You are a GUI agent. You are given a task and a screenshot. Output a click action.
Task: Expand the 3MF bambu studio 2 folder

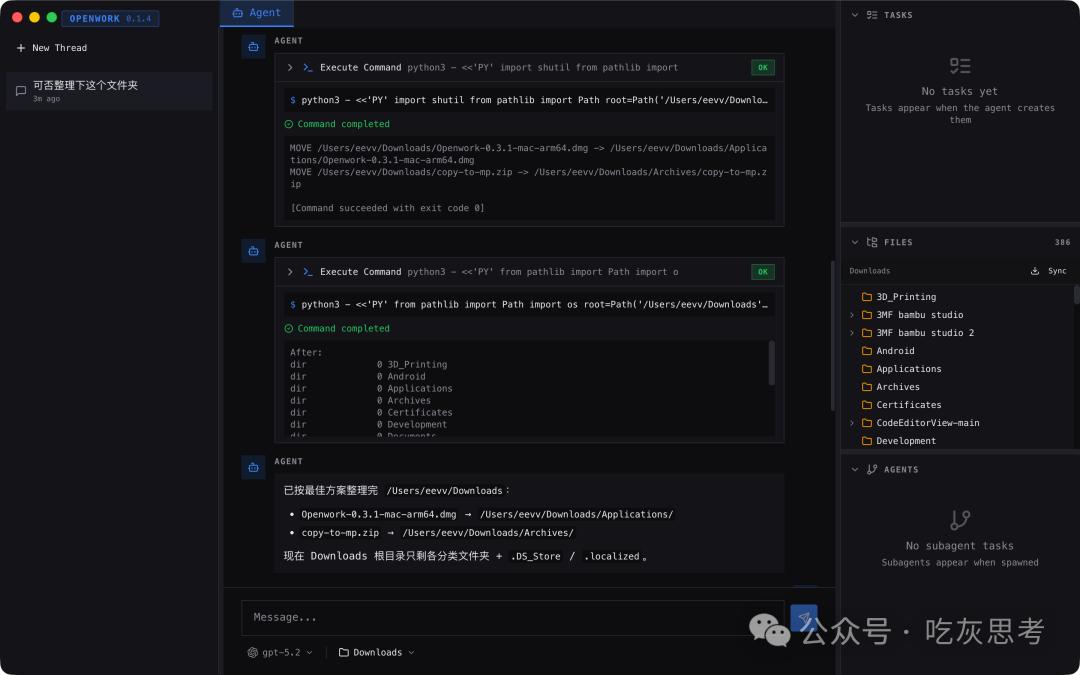click(x=852, y=333)
